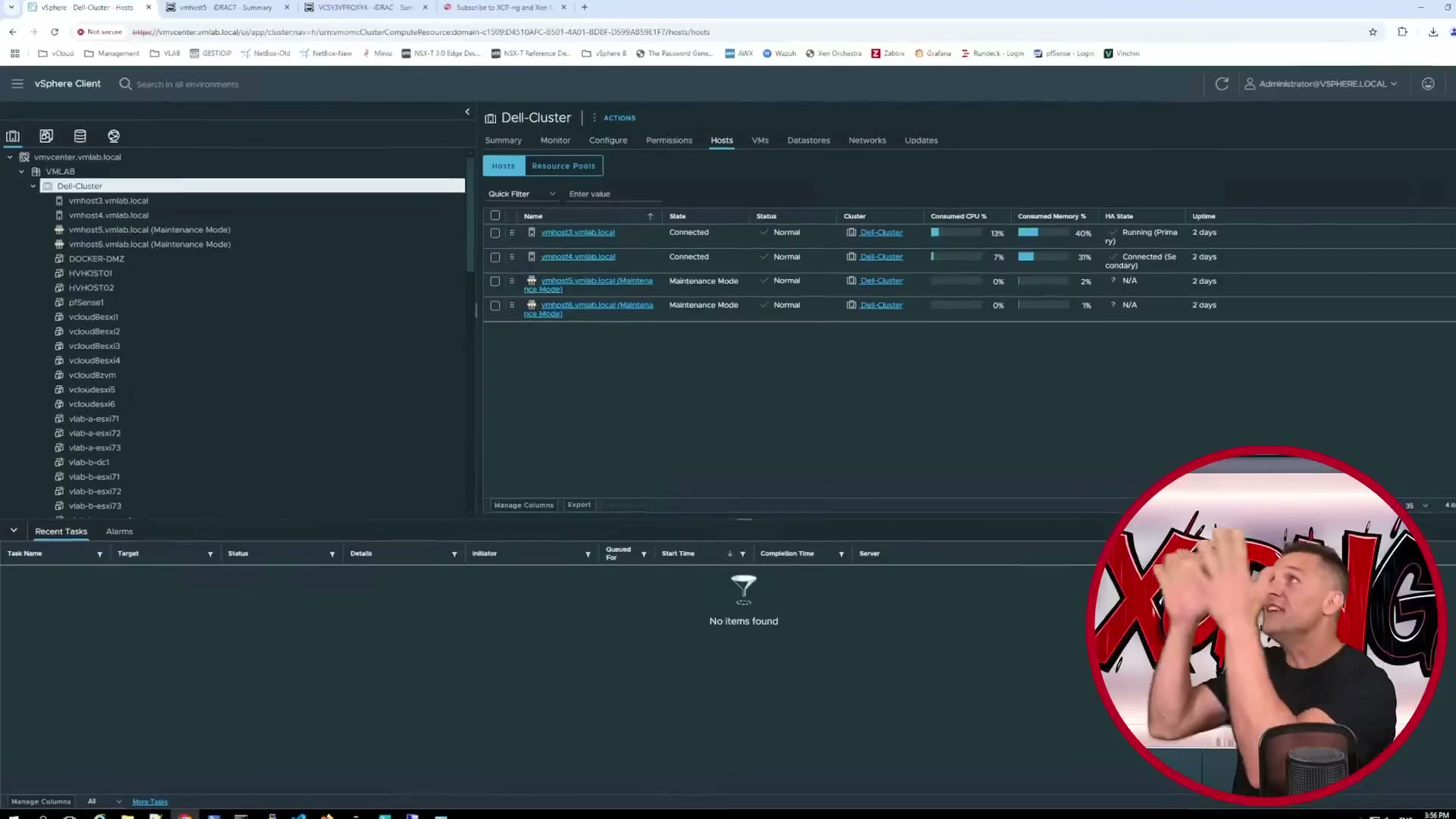Open the browser tab list chevron
The height and width of the screenshot is (819, 1456).
pyautogui.click(x=11, y=8)
